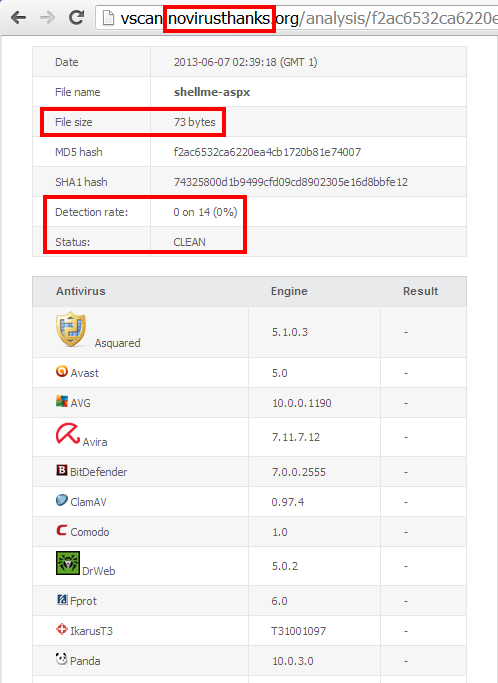Click the Avast orange logo

click(x=62, y=371)
